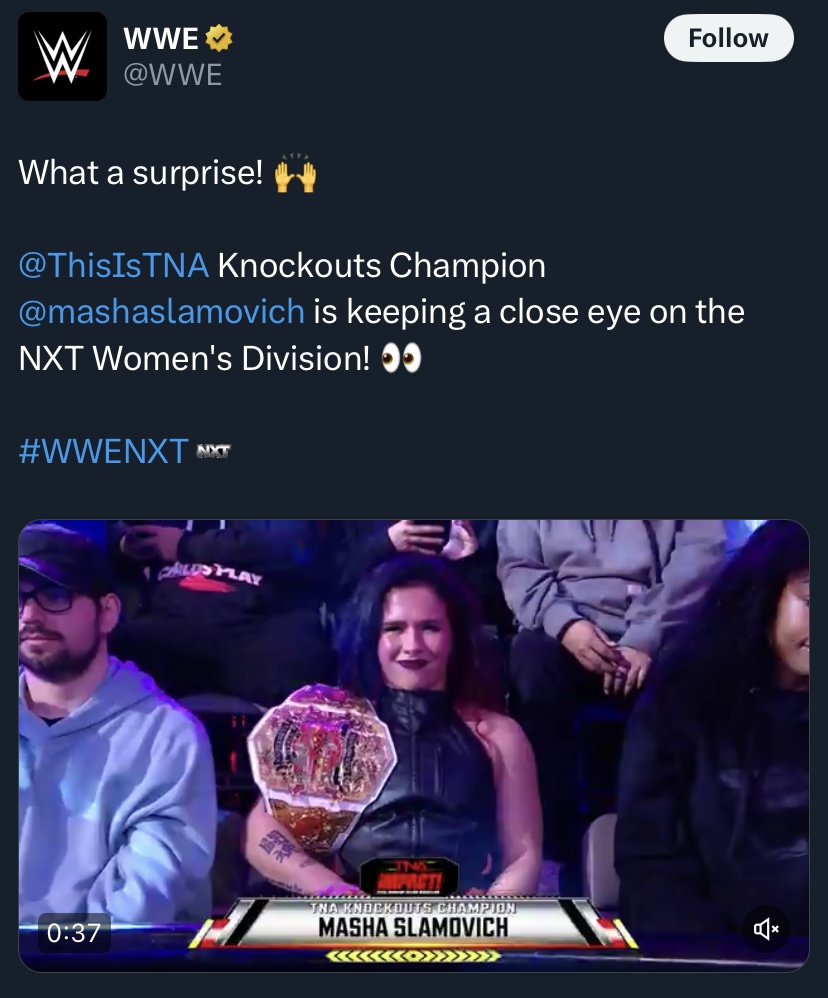Click the NXT hashflag icon after the hashtag
Viewport: 828px width, 998px height.
tap(213, 451)
